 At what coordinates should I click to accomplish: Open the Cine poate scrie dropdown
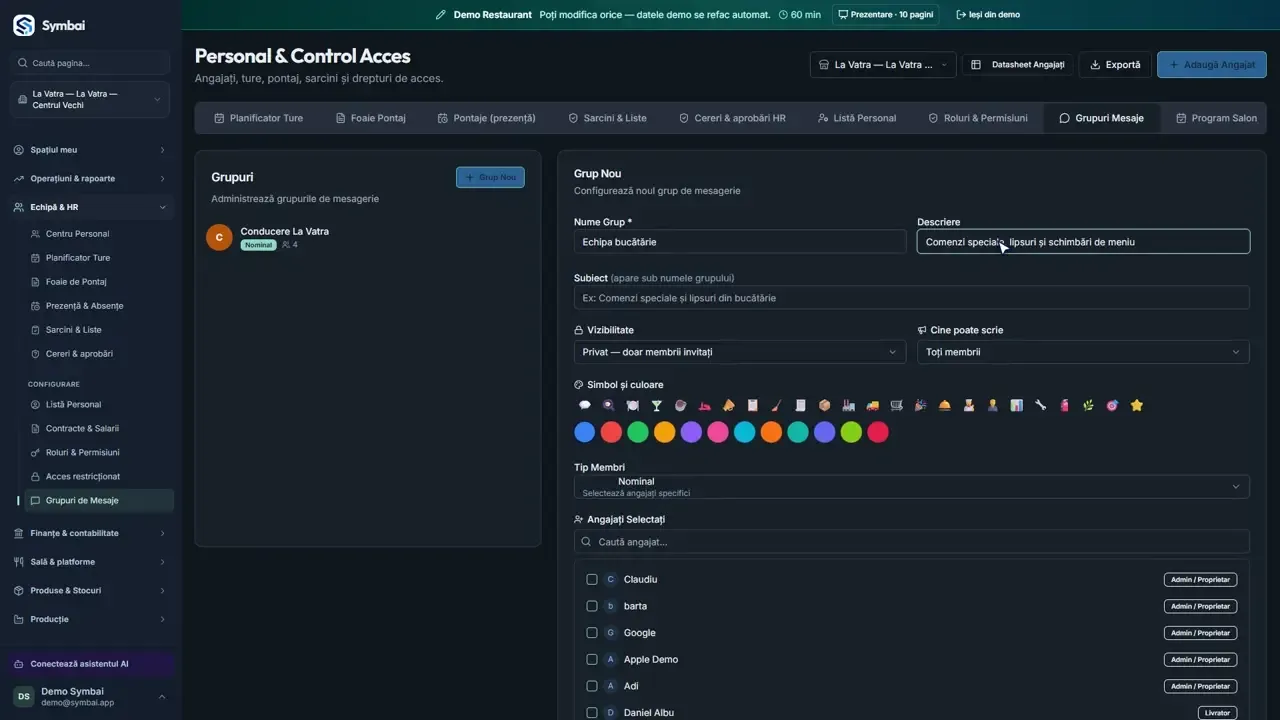point(1083,352)
